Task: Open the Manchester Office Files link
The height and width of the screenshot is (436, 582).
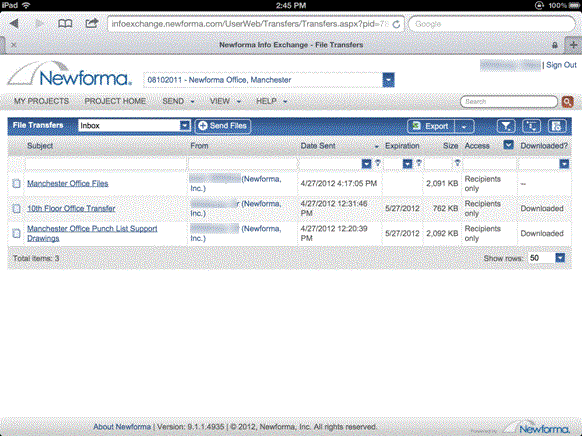Action: point(68,183)
